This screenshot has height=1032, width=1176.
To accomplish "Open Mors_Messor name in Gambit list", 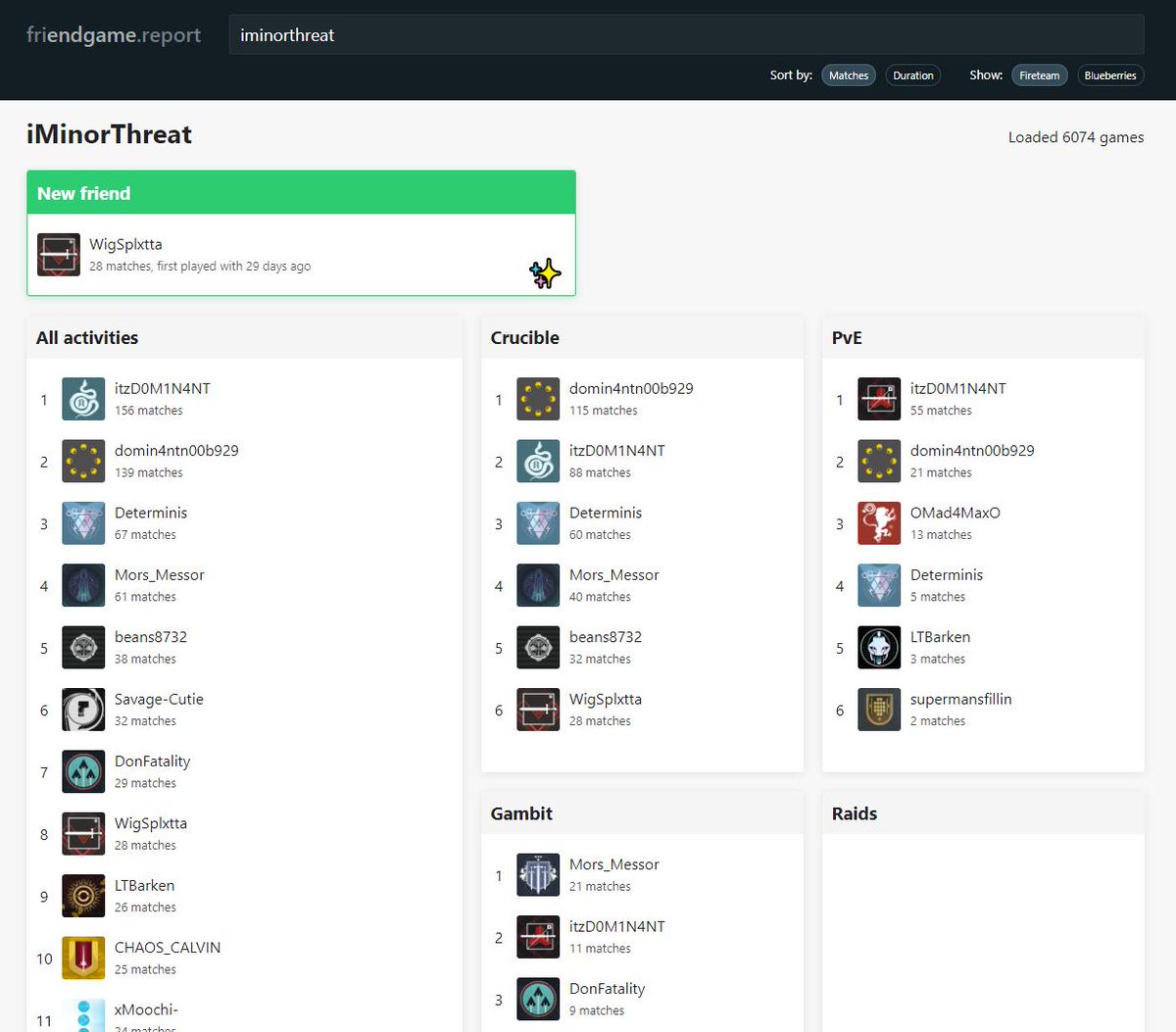I will (x=614, y=864).
